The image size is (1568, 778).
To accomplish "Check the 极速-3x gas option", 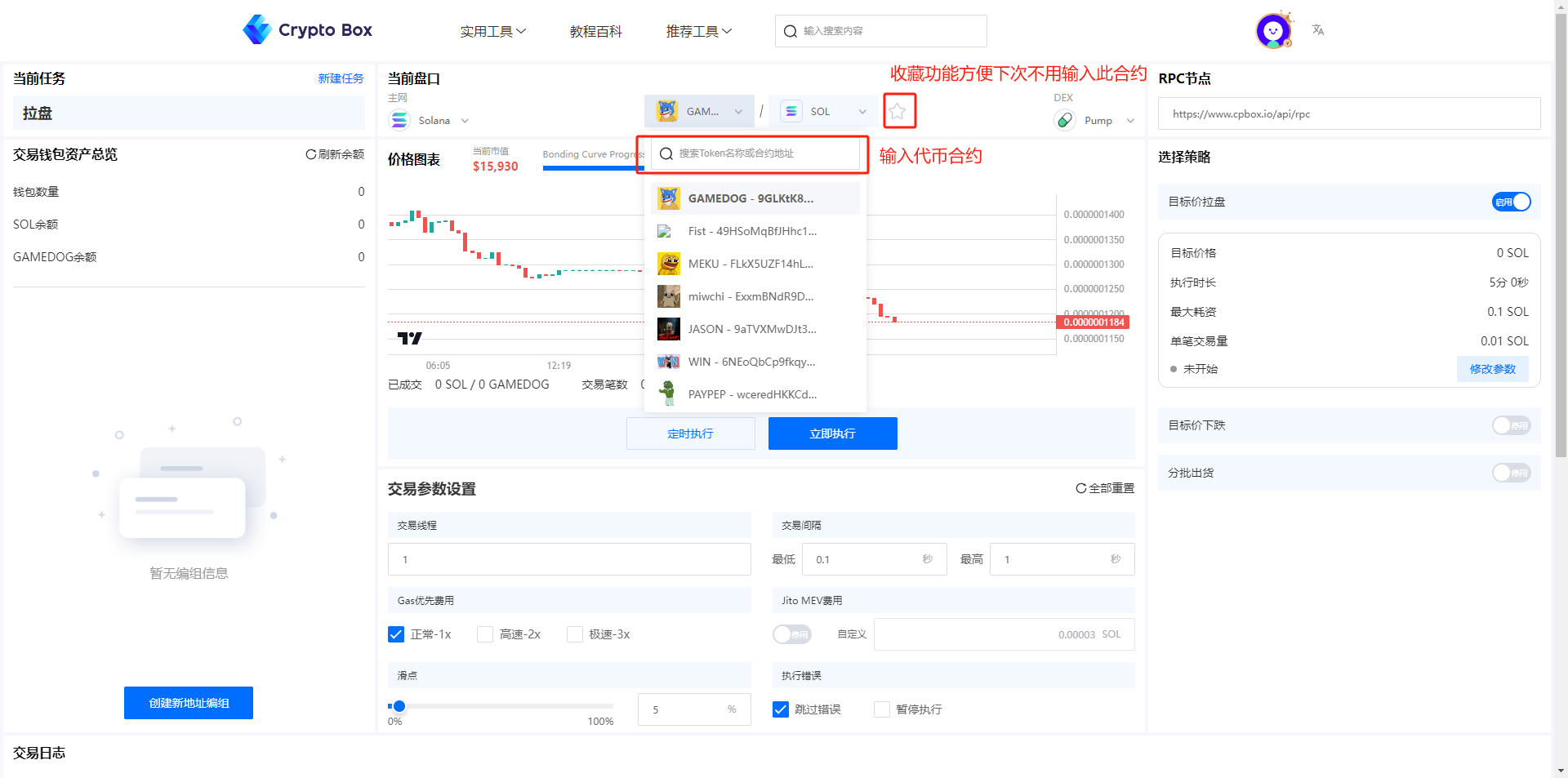I will [575, 634].
